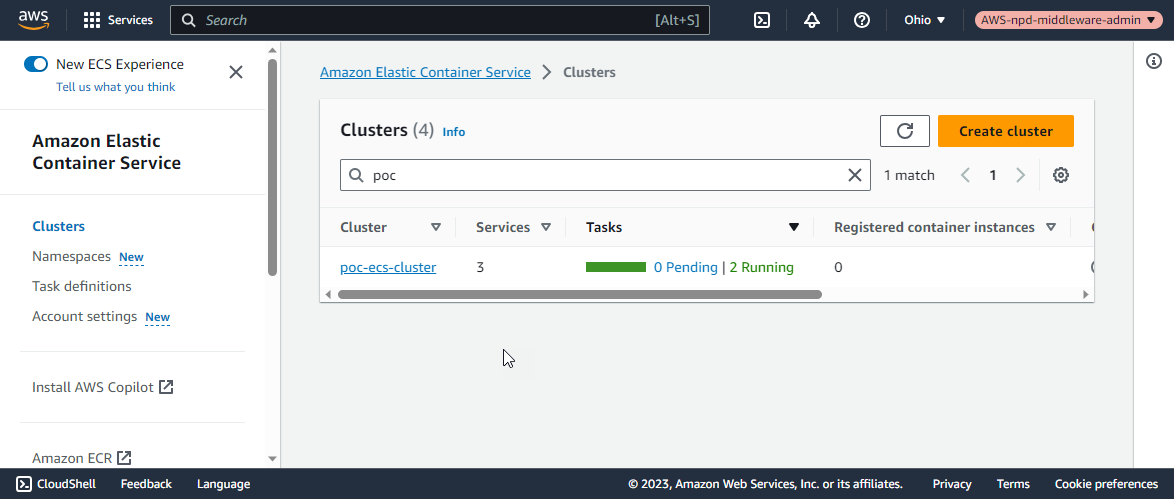
Task: Launch CloudShell from the top bar icon
Action: click(762, 20)
